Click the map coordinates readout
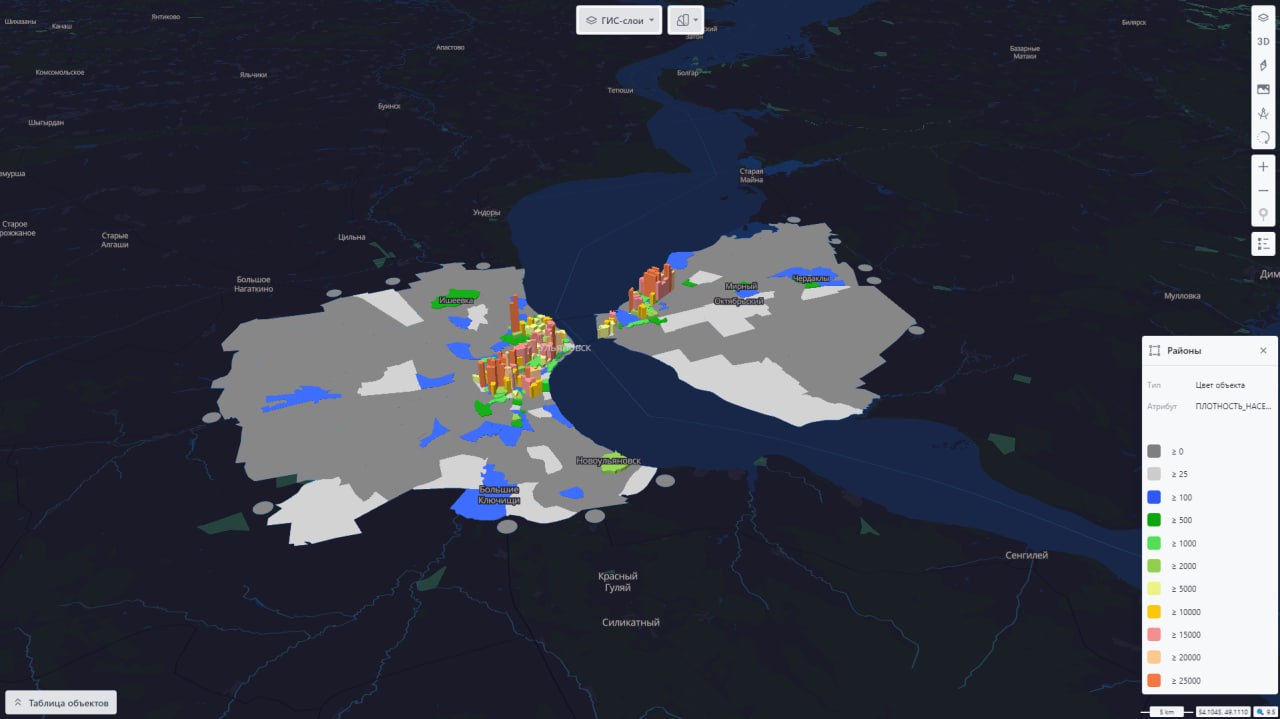This screenshot has width=1280, height=719. 1222,712
